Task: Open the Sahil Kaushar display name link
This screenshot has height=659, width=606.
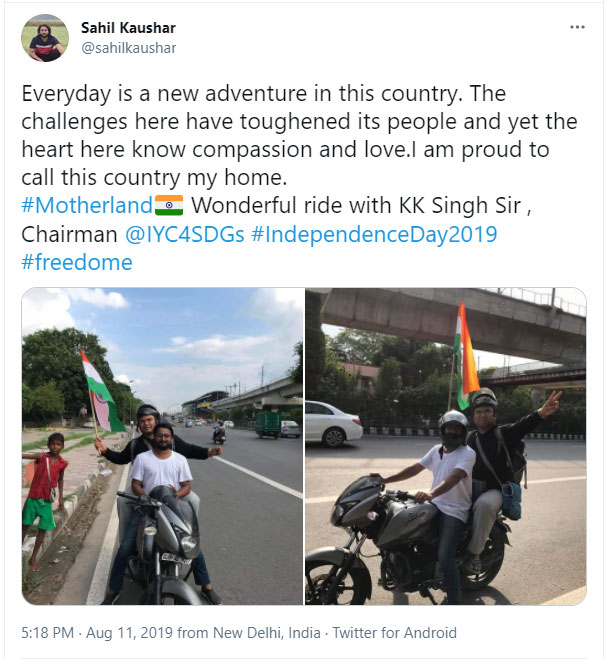Action: (128, 28)
